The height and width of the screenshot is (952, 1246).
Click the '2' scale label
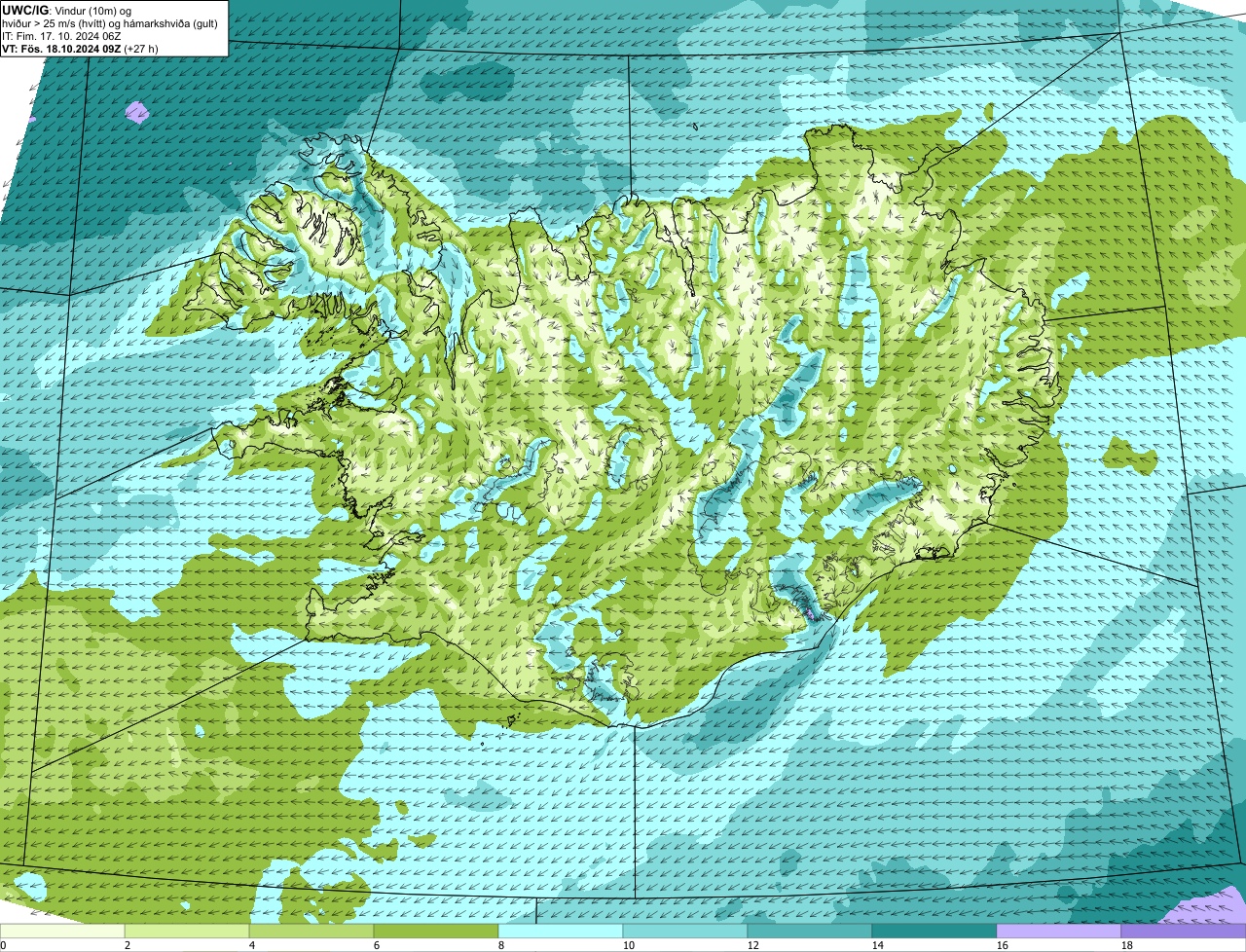coord(128,945)
